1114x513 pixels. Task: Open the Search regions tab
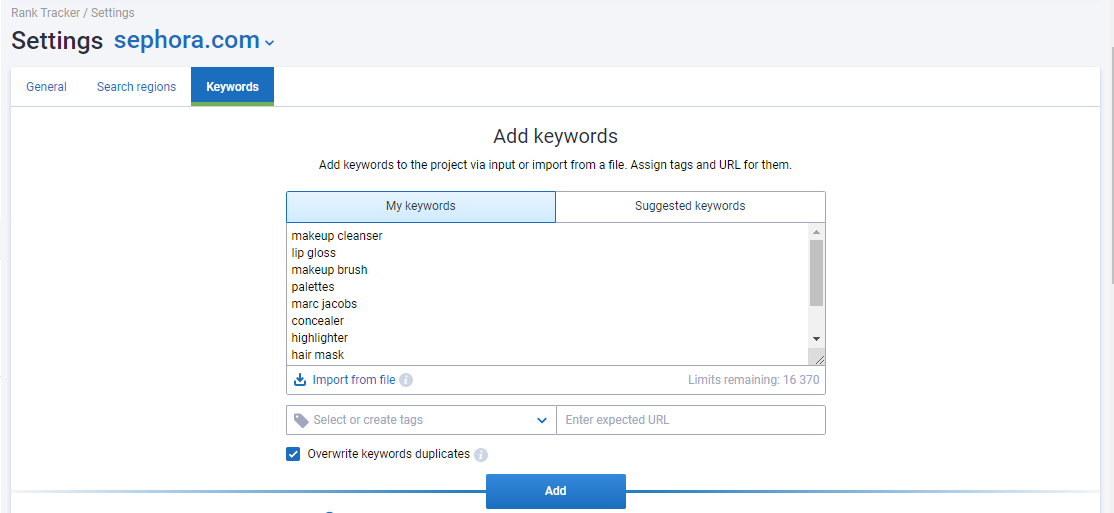136,87
